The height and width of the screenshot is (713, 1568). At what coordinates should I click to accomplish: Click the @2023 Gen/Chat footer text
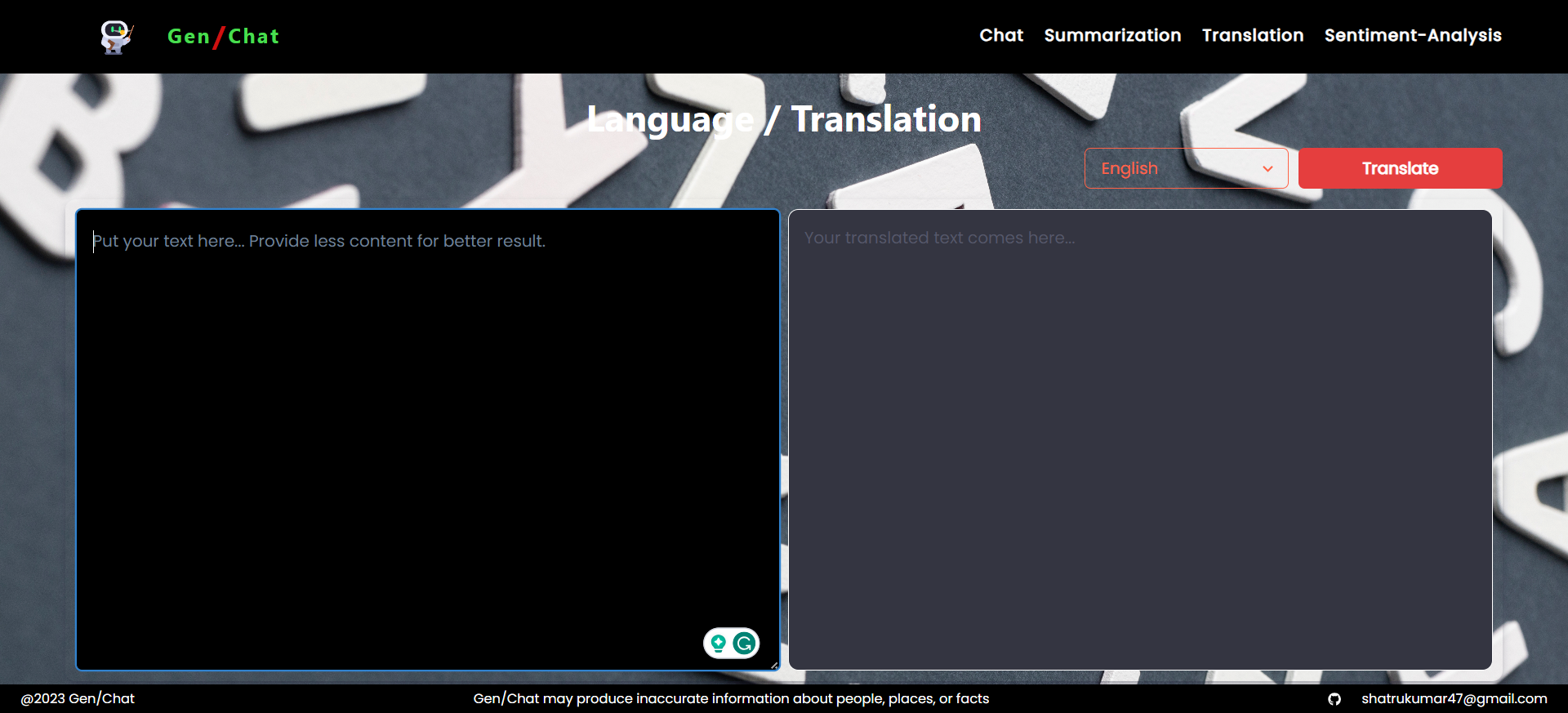(x=78, y=699)
